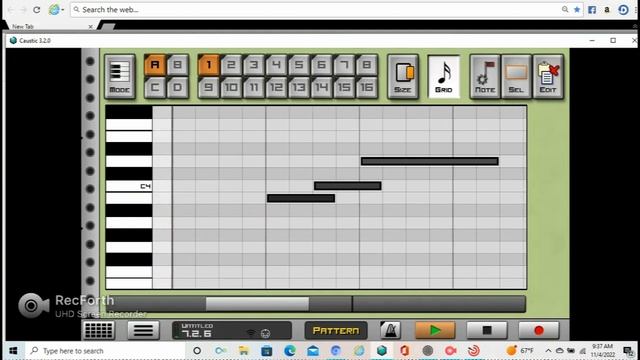
Task: Switch to pattern slot 15
Action: click(x=344, y=87)
